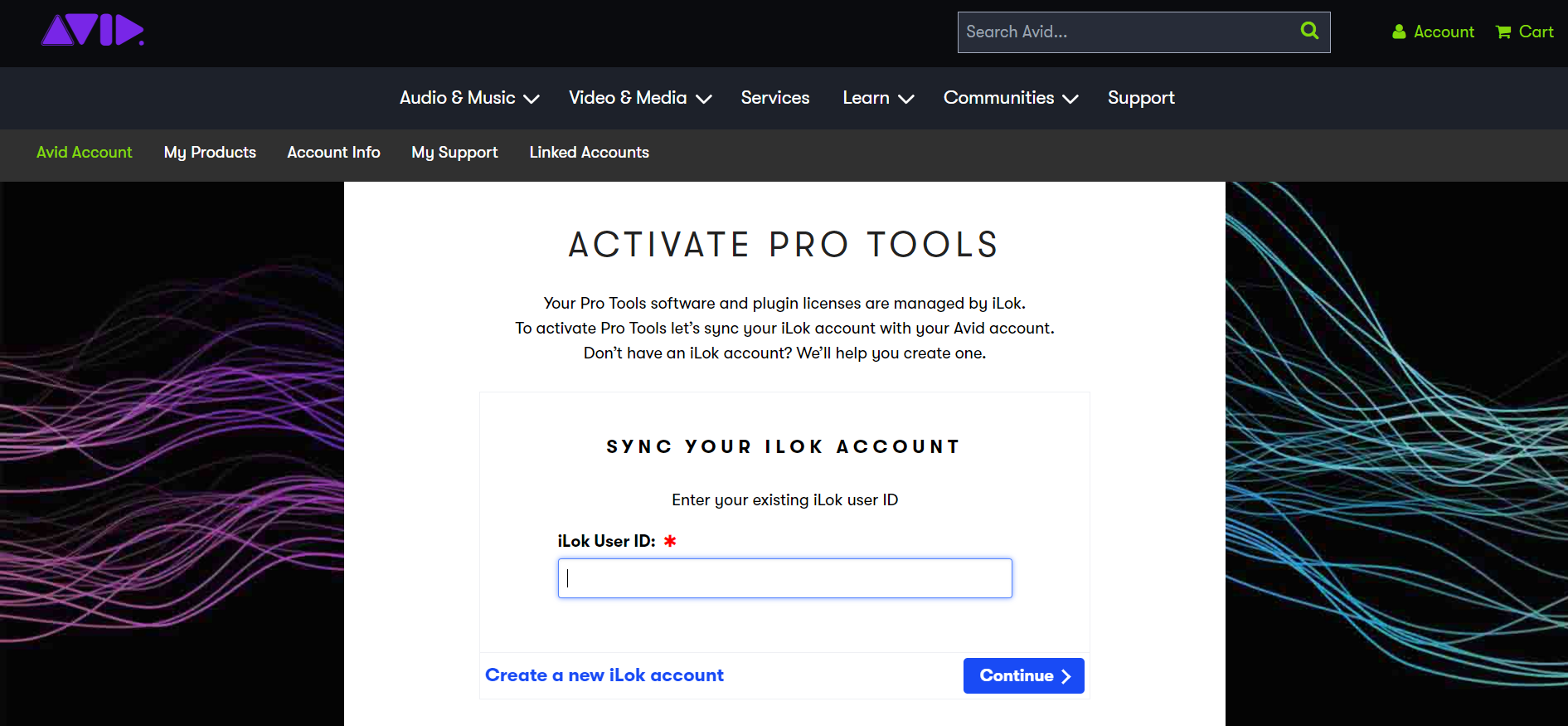Viewport: 1568px width, 726px height.
Task: Go to the Services page
Action: point(775,98)
